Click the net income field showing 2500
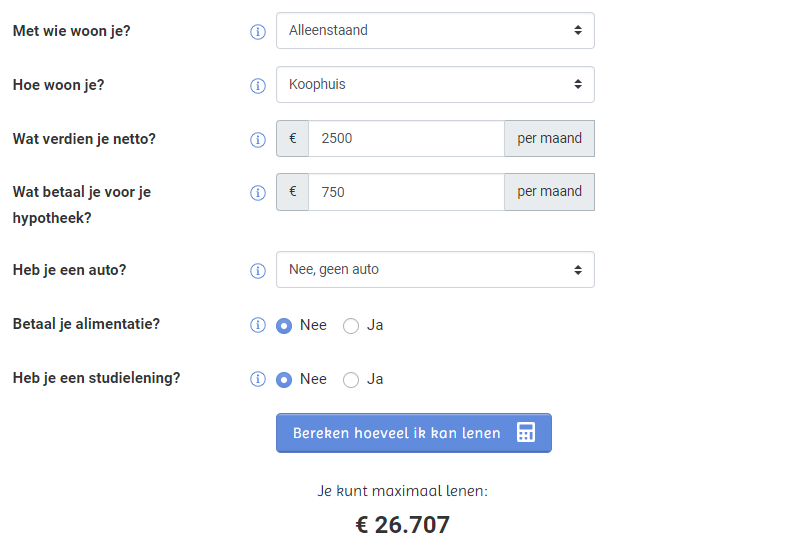 (x=406, y=138)
